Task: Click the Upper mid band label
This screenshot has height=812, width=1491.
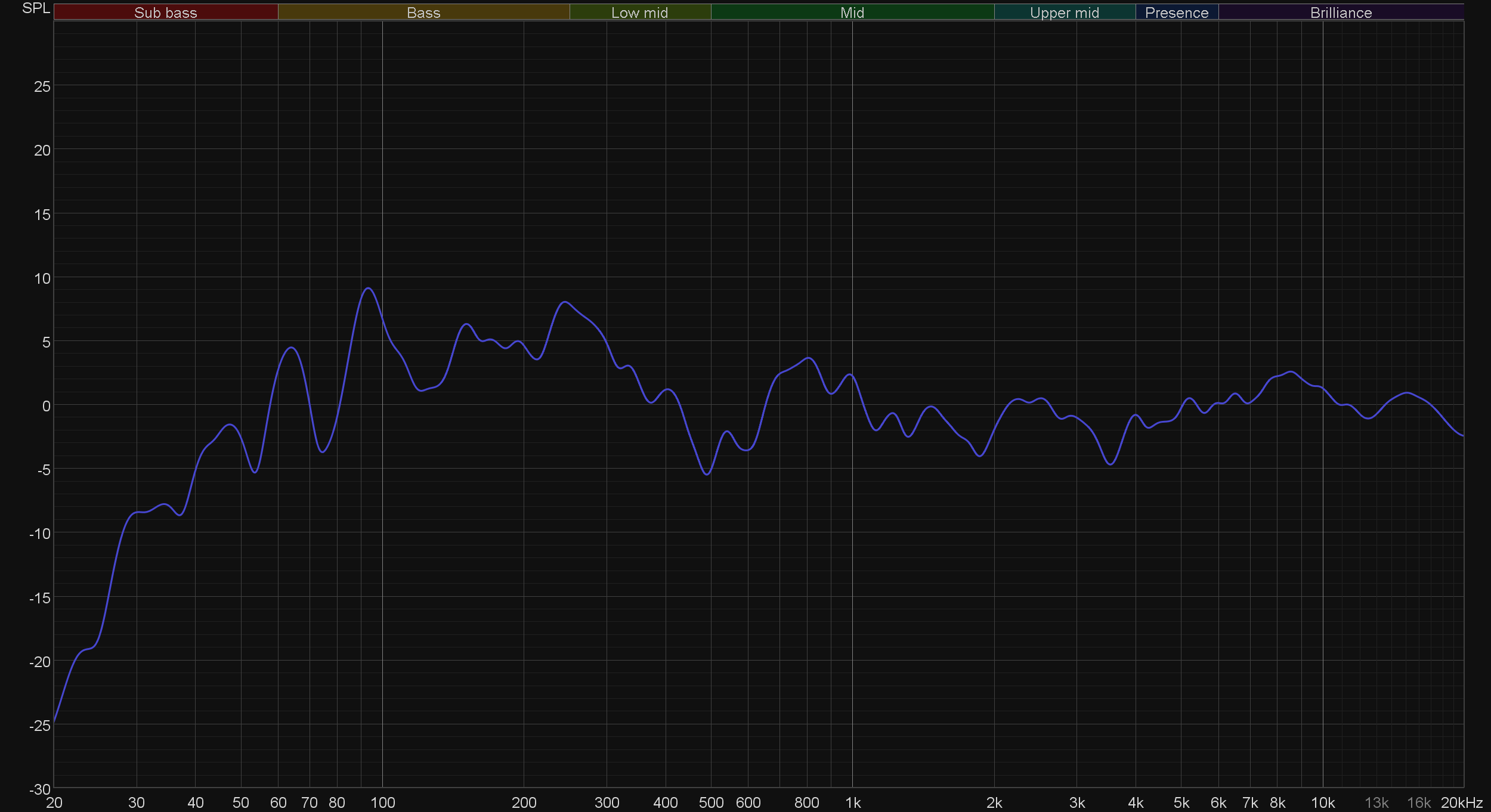Action: [x=1064, y=13]
